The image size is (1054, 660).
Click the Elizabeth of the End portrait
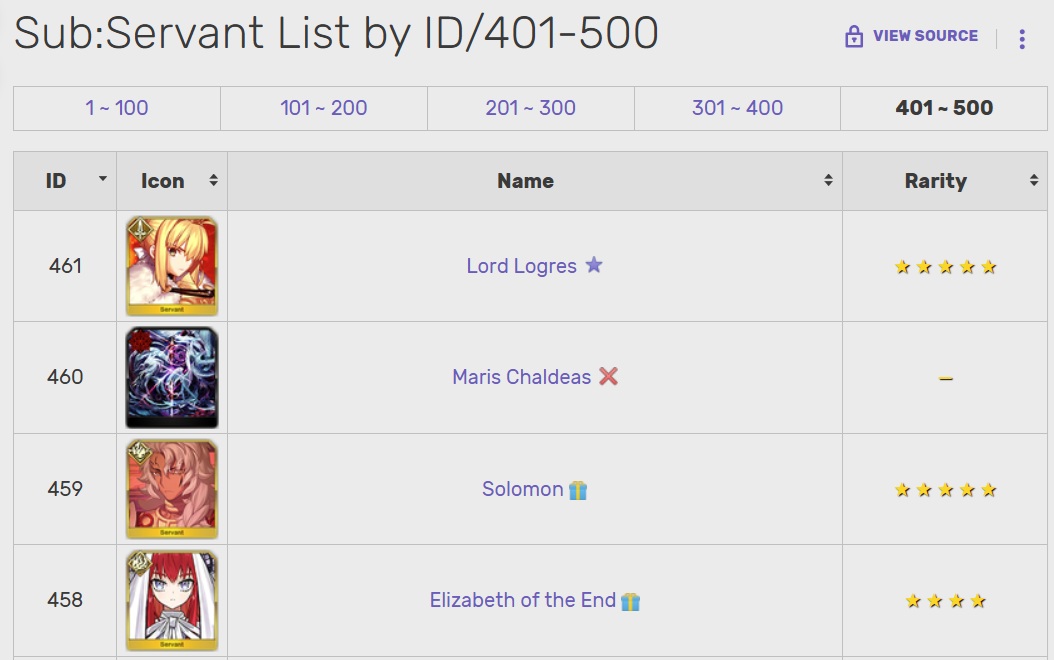point(172,600)
